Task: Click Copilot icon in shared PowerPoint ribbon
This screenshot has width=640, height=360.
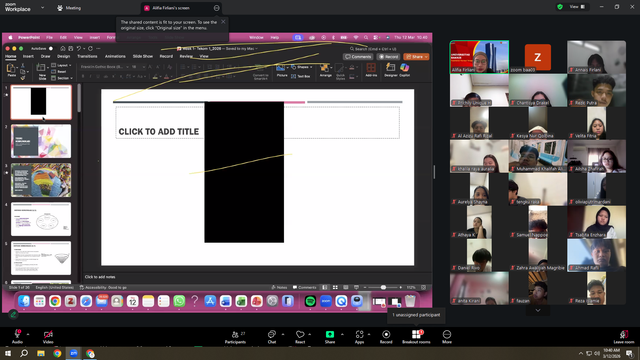Action: [x=404, y=70]
